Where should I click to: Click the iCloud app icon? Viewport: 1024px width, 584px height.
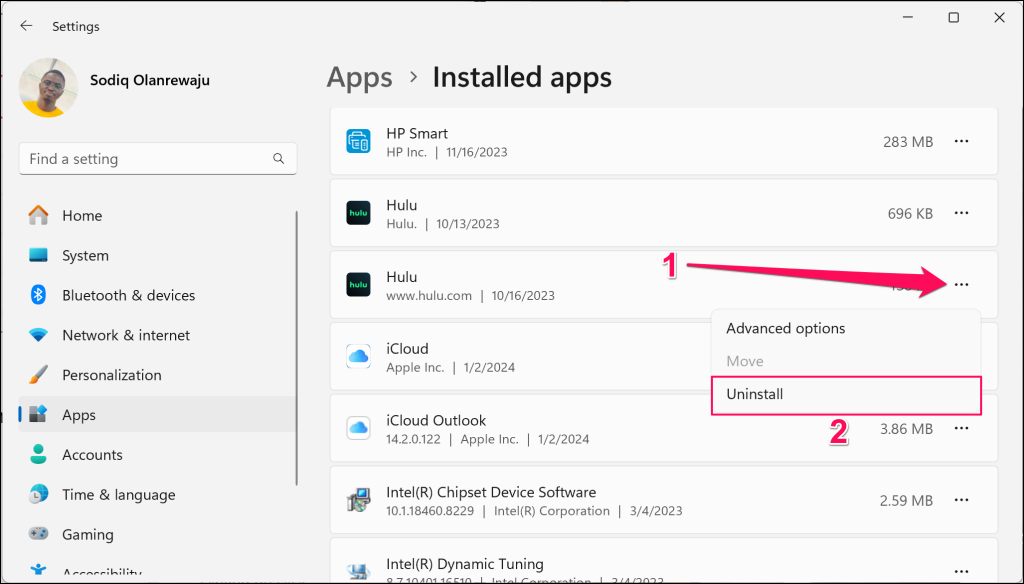point(358,357)
